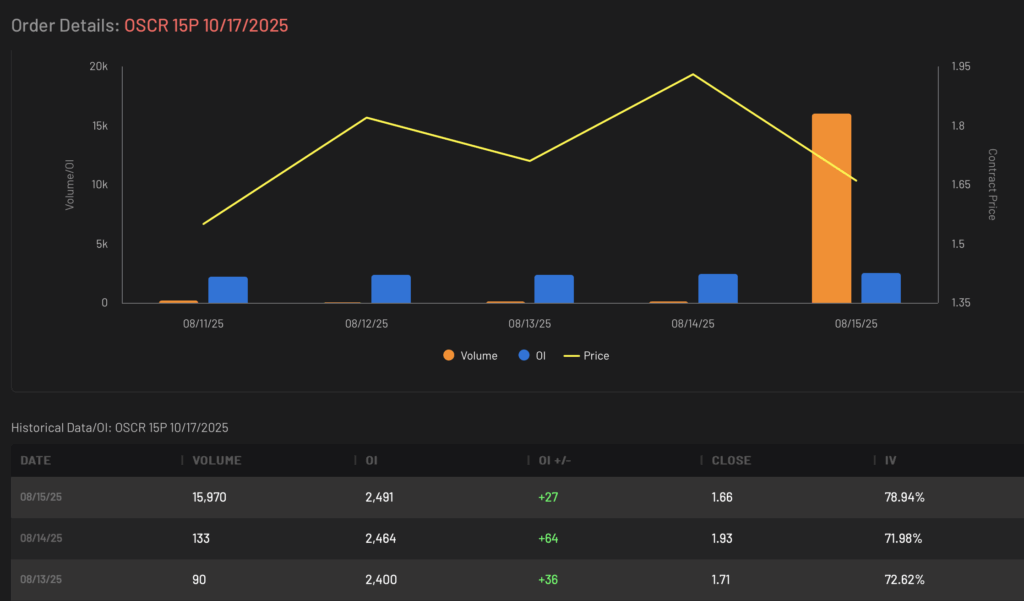Click the blue OI bar for 08/11/25
The height and width of the screenshot is (601, 1024).
228,290
